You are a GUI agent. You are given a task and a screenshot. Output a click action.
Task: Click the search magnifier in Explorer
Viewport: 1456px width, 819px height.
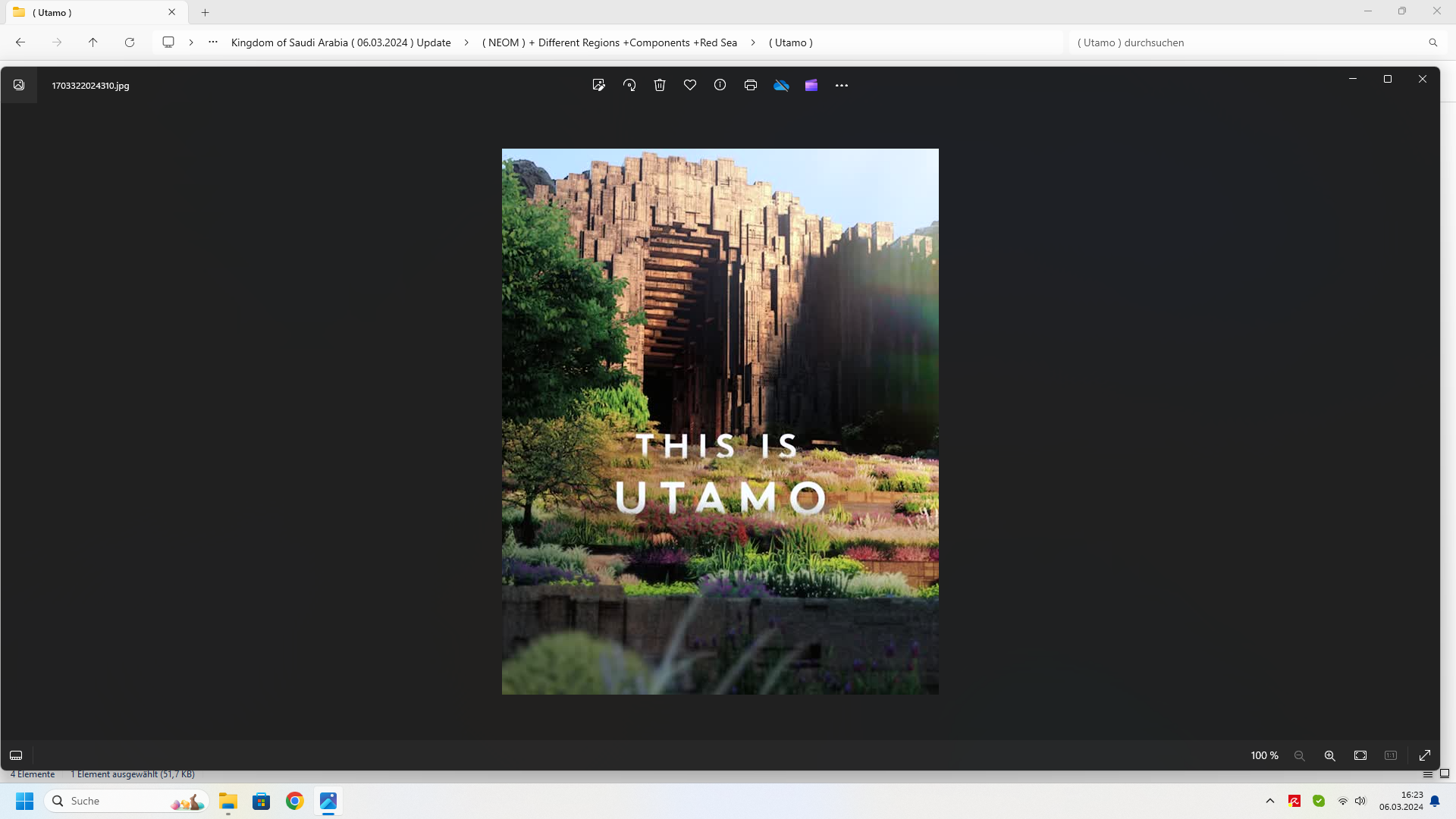[1433, 42]
